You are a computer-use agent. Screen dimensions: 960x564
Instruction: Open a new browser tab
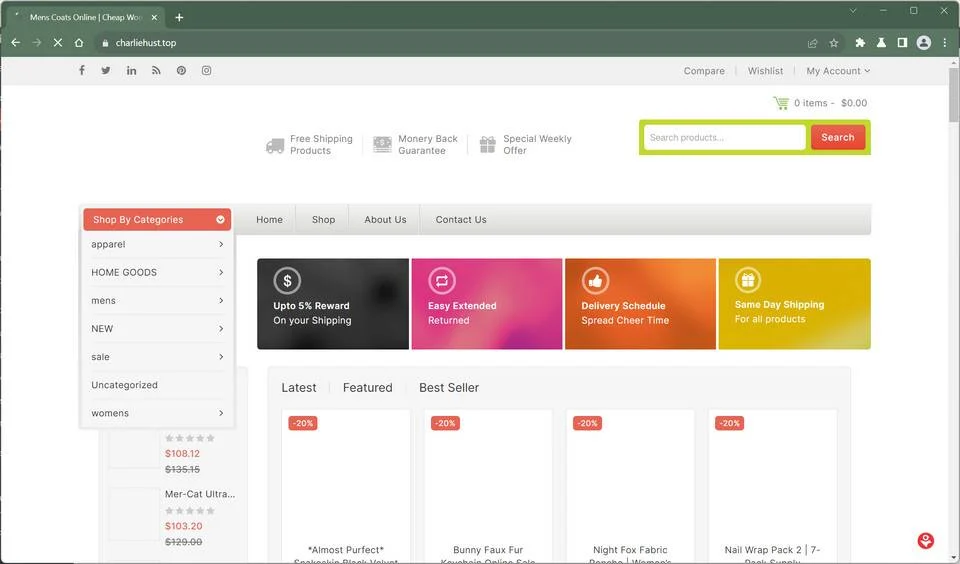(x=179, y=17)
